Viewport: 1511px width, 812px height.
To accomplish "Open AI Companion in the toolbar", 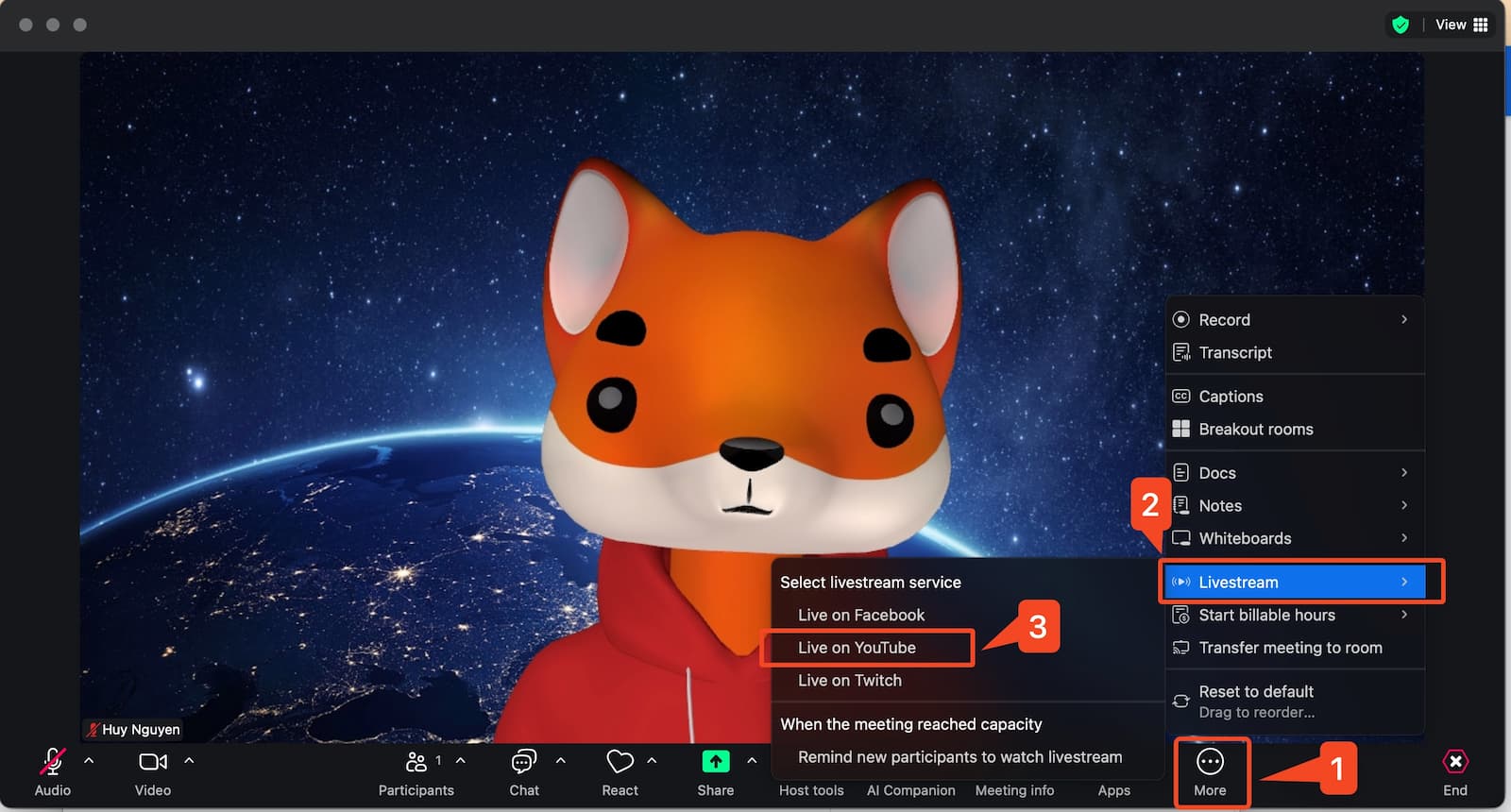I will [x=911, y=790].
